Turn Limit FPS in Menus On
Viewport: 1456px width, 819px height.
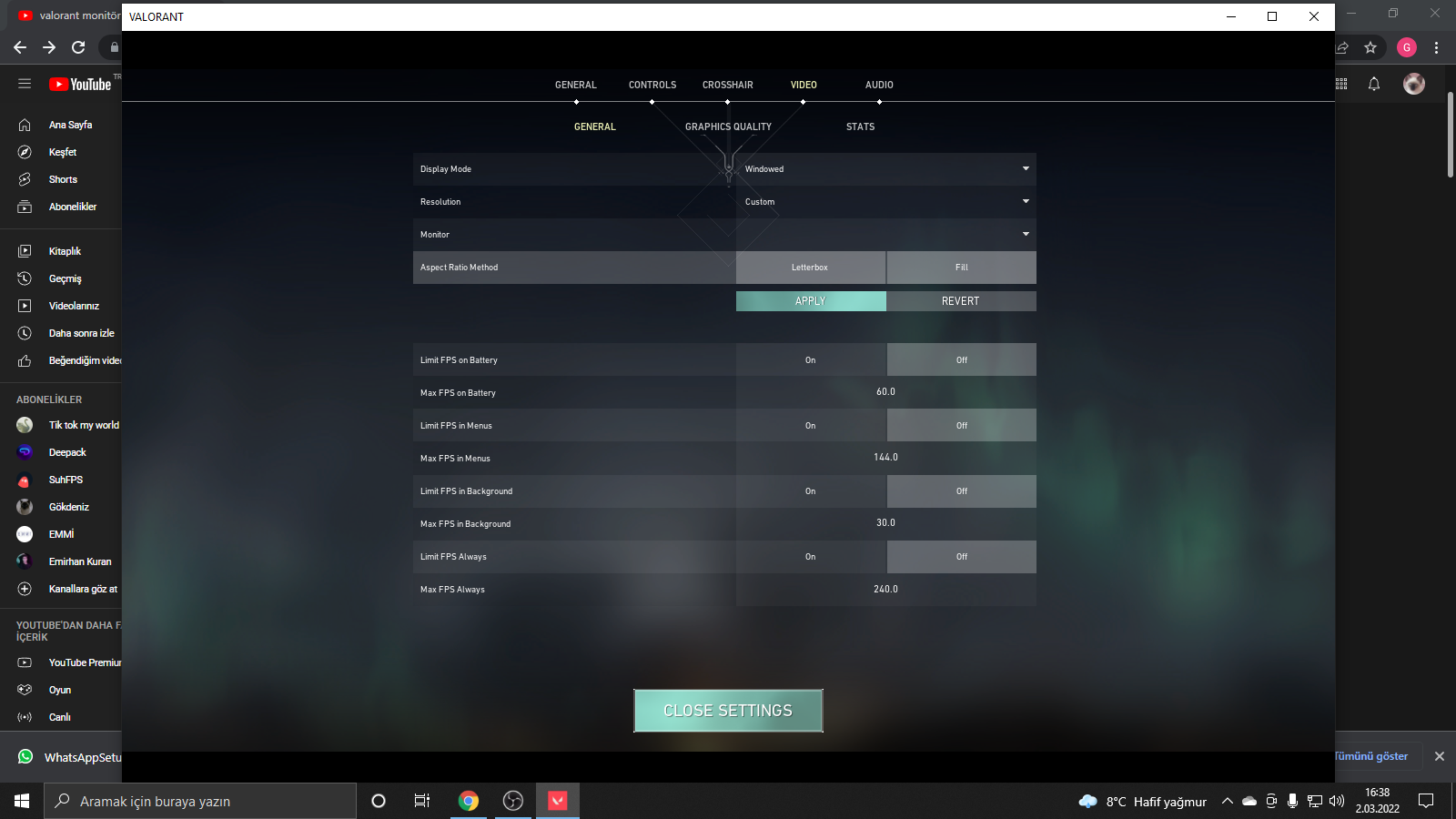pyautogui.click(x=810, y=426)
